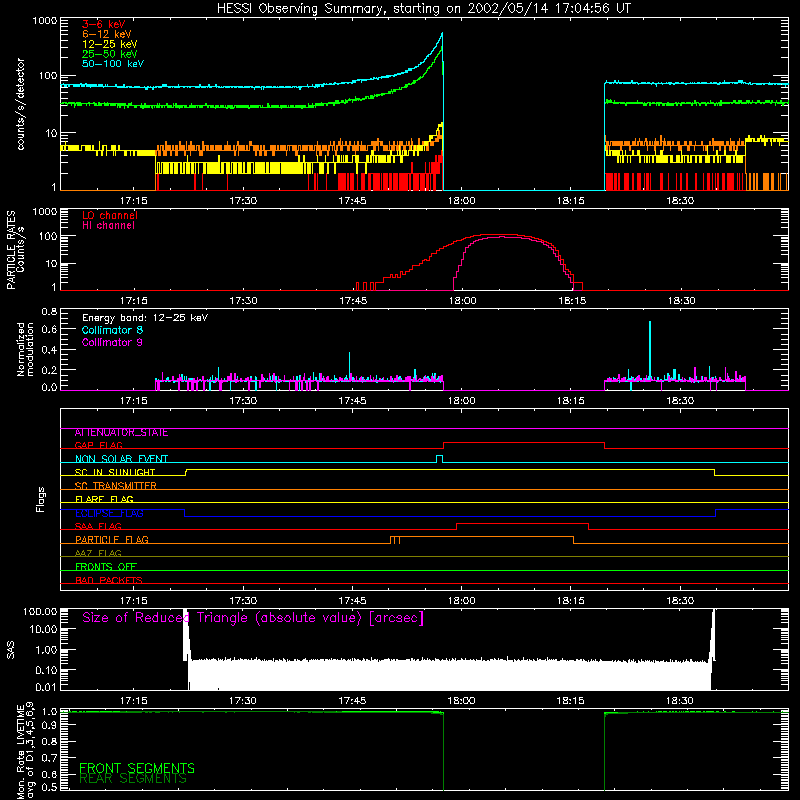Select the 50-100 keV legend label

(x=113, y=64)
